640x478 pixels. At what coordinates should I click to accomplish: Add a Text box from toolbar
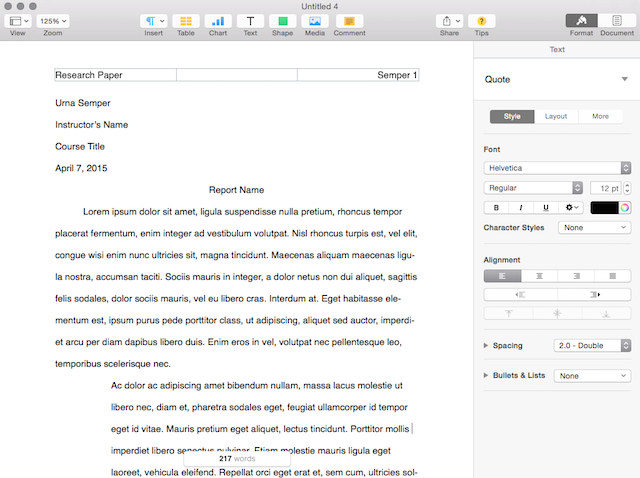pyautogui.click(x=250, y=21)
